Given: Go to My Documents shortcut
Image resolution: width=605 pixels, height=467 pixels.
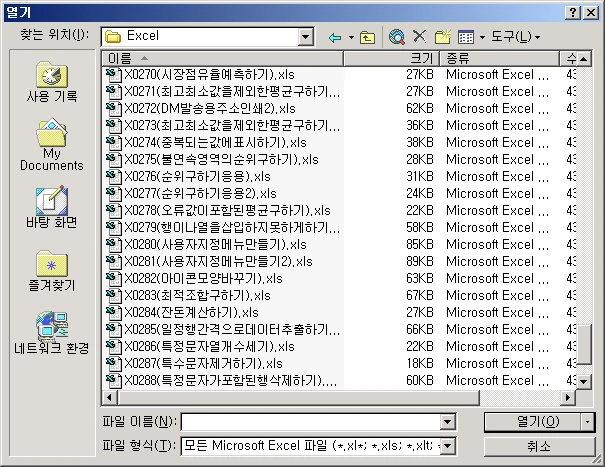Looking at the screenshot, I should pos(52,145).
